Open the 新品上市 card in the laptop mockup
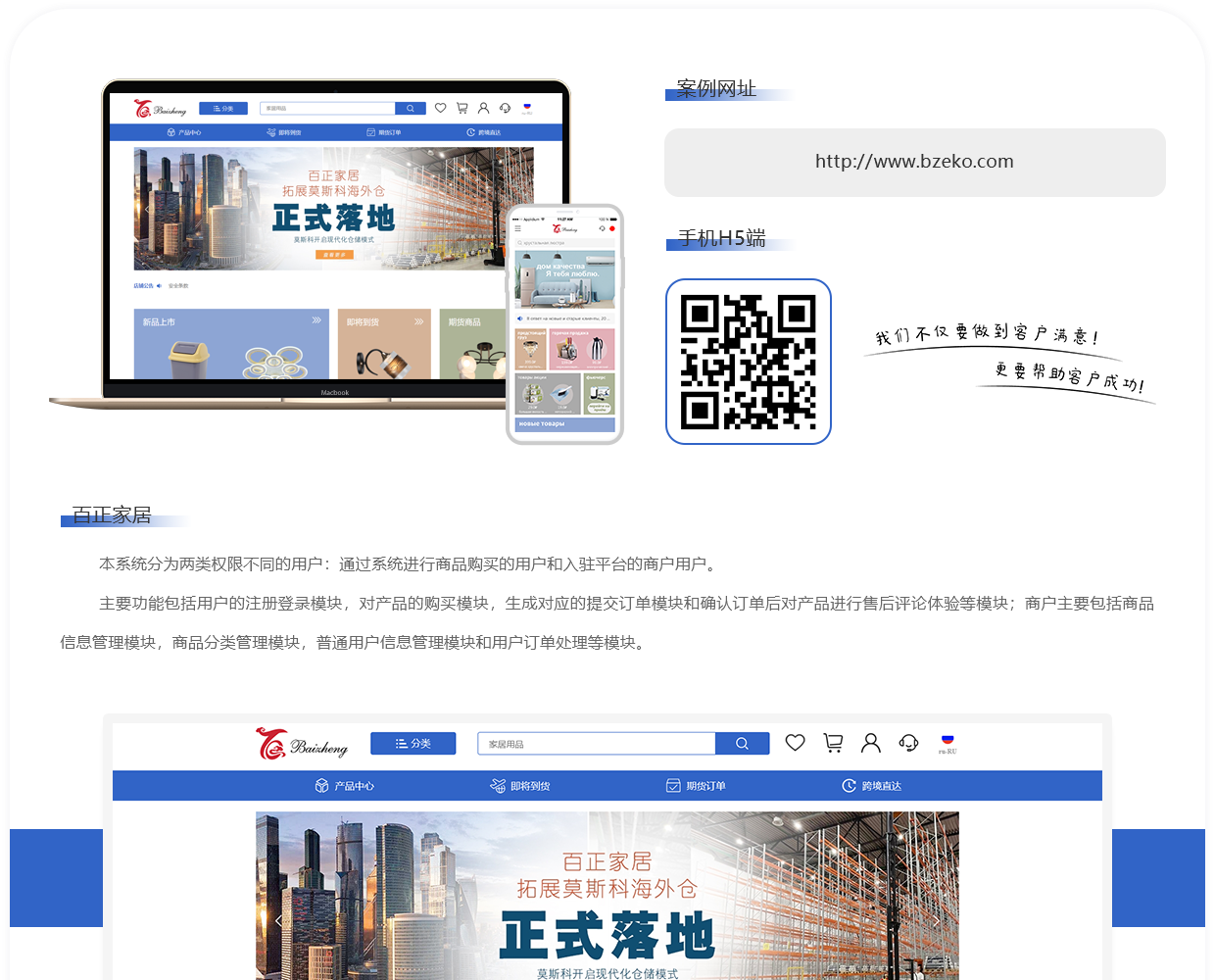Image resolution: width=1215 pixels, height=980 pixels. pyautogui.click(x=231, y=344)
